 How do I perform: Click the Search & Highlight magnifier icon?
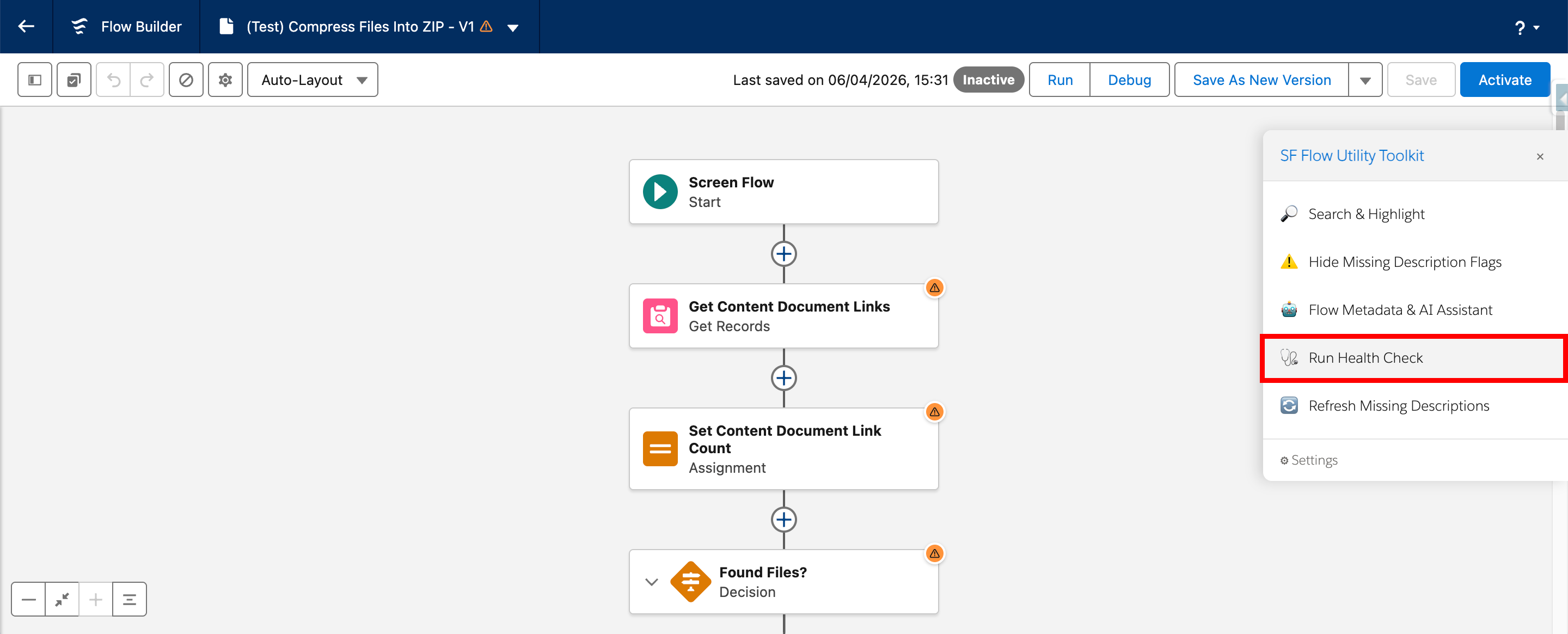1289,214
